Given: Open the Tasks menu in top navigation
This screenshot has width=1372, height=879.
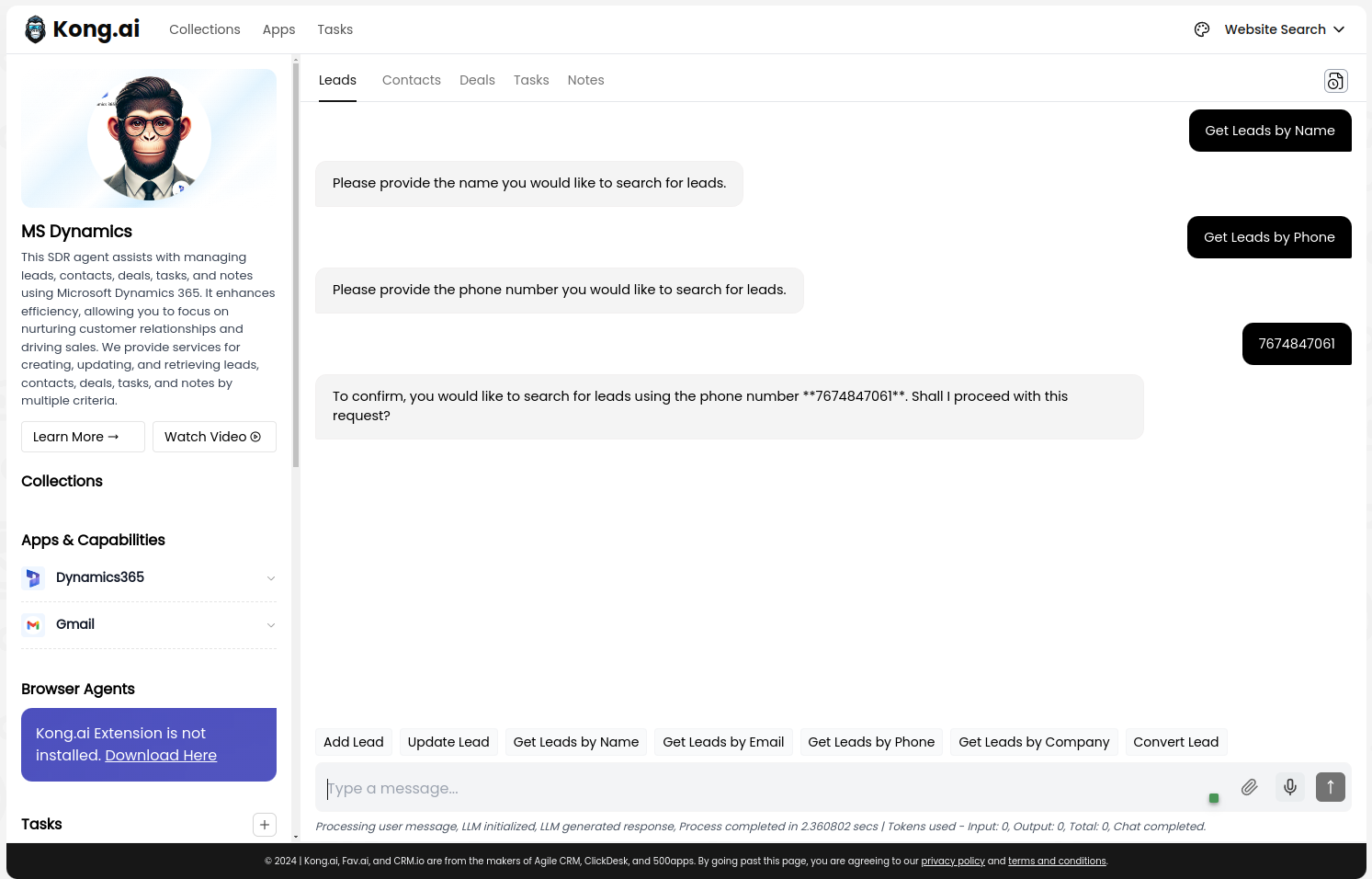Looking at the screenshot, I should (x=335, y=29).
